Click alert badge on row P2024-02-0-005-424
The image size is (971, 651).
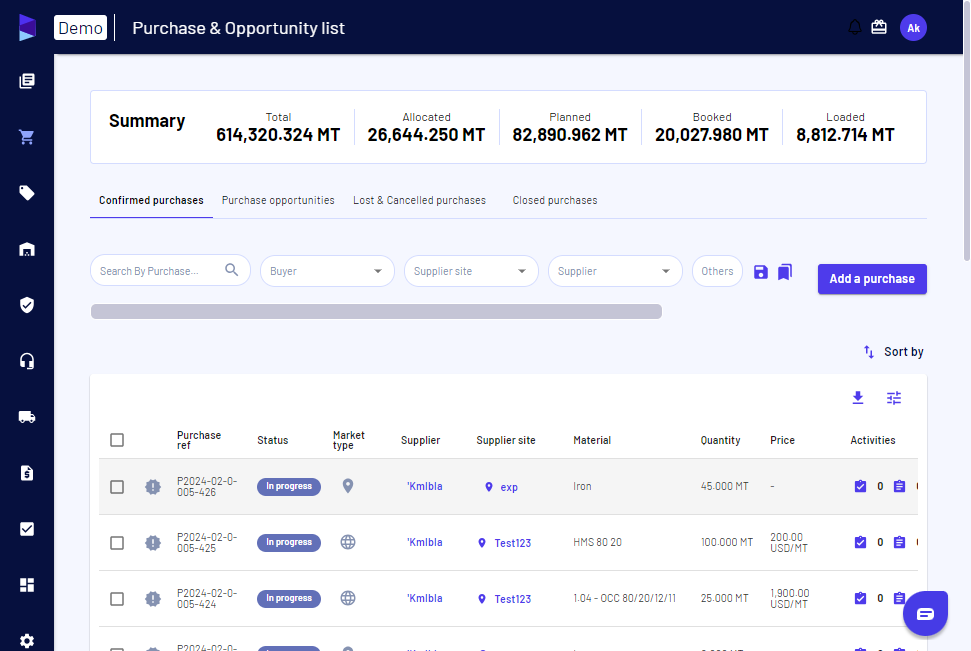pyautogui.click(x=153, y=599)
